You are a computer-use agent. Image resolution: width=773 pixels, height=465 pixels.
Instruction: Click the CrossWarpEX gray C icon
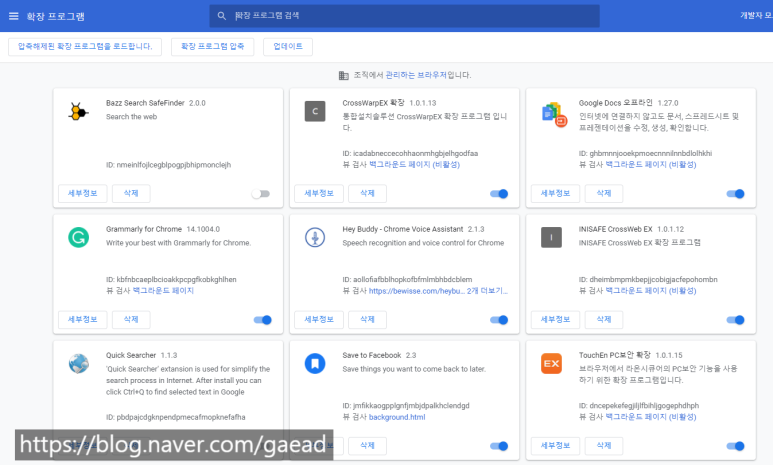[315, 111]
